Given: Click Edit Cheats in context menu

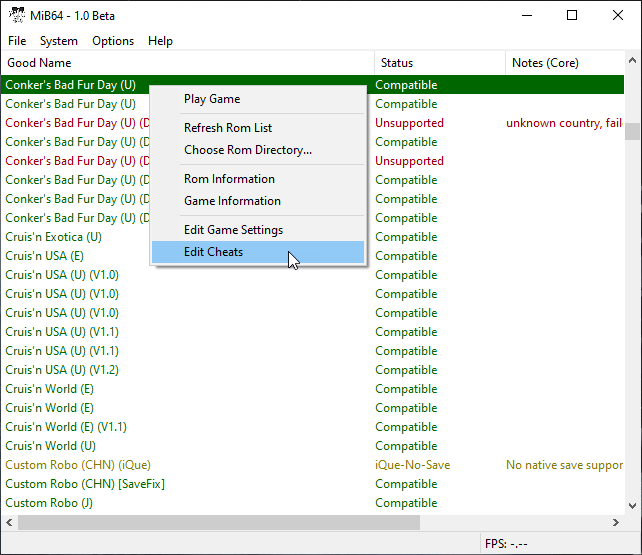Looking at the screenshot, I should (213, 252).
